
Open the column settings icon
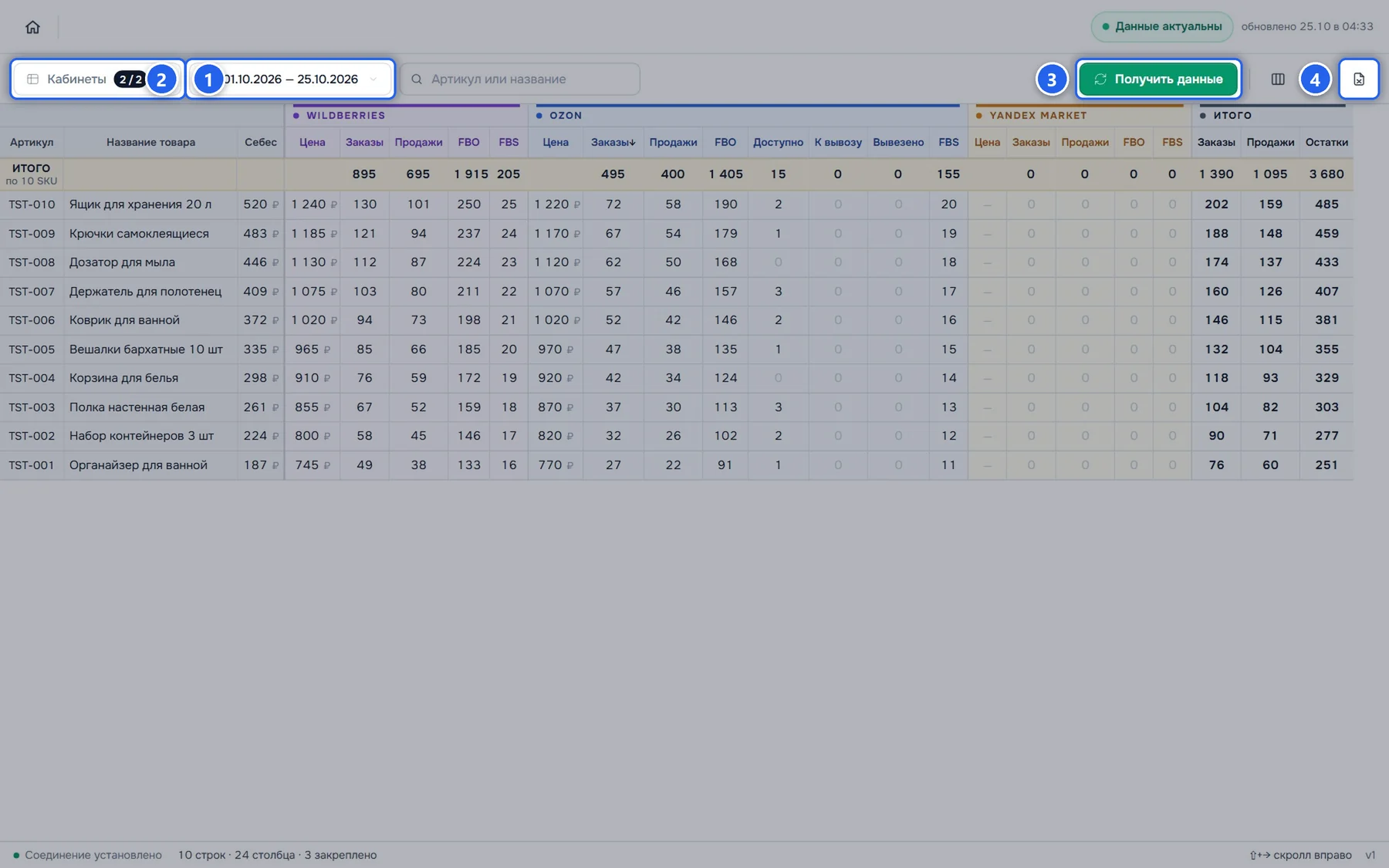point(1278,79)
